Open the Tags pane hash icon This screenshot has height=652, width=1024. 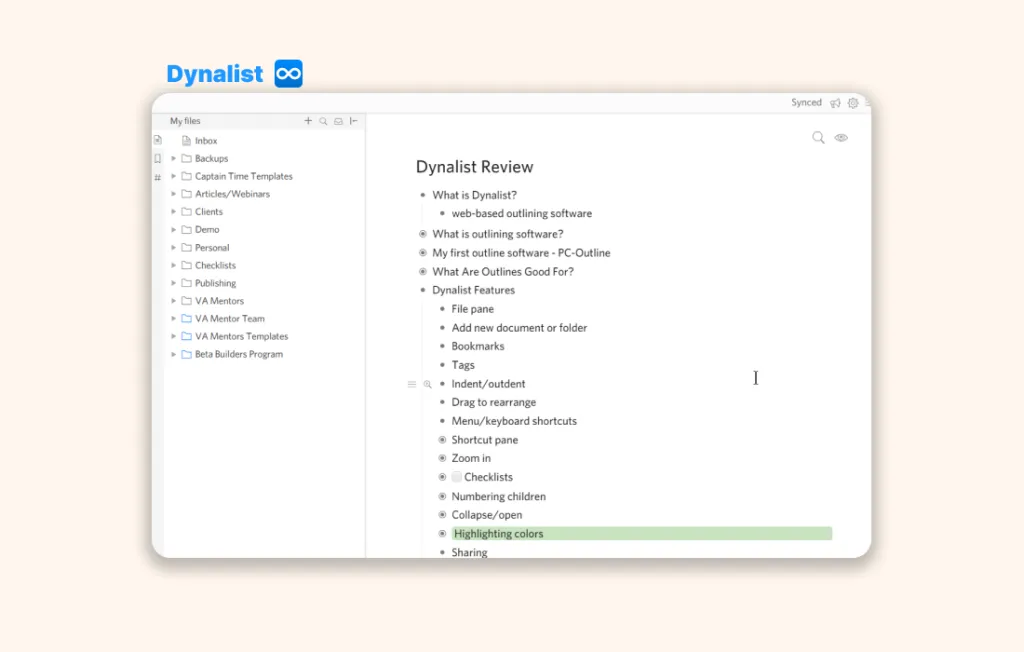click(157, 177)
